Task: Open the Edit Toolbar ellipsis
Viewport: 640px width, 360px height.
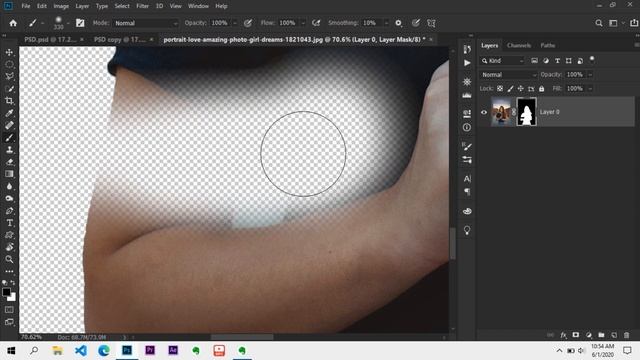Action: pyautogui.click(x=9, y=271)
